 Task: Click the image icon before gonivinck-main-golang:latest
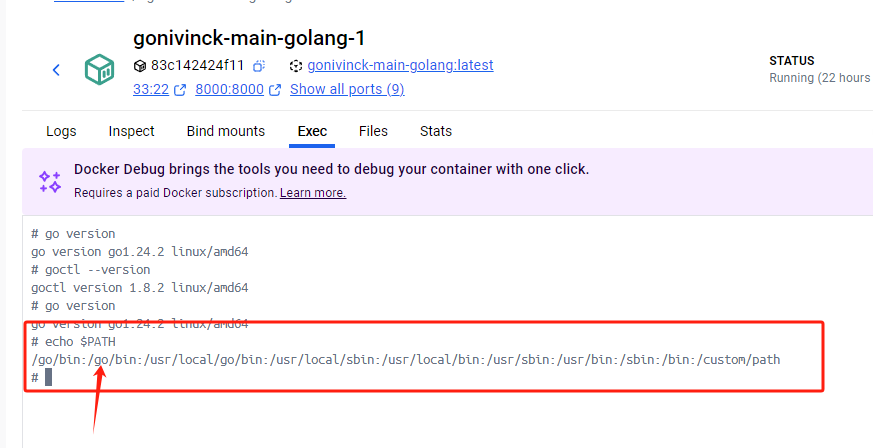click(296, 66)
